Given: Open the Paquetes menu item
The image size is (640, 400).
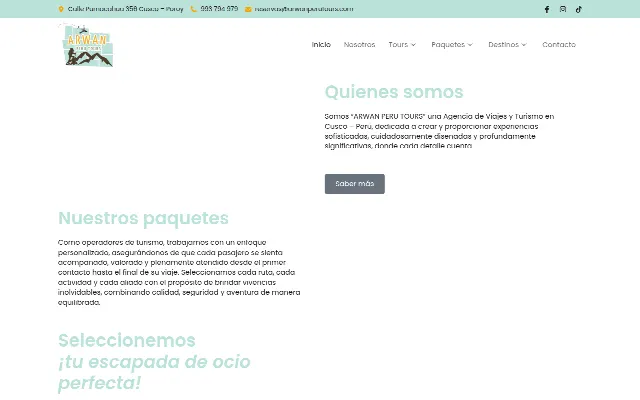Looking at the screenshot, I should pos(448,44).
